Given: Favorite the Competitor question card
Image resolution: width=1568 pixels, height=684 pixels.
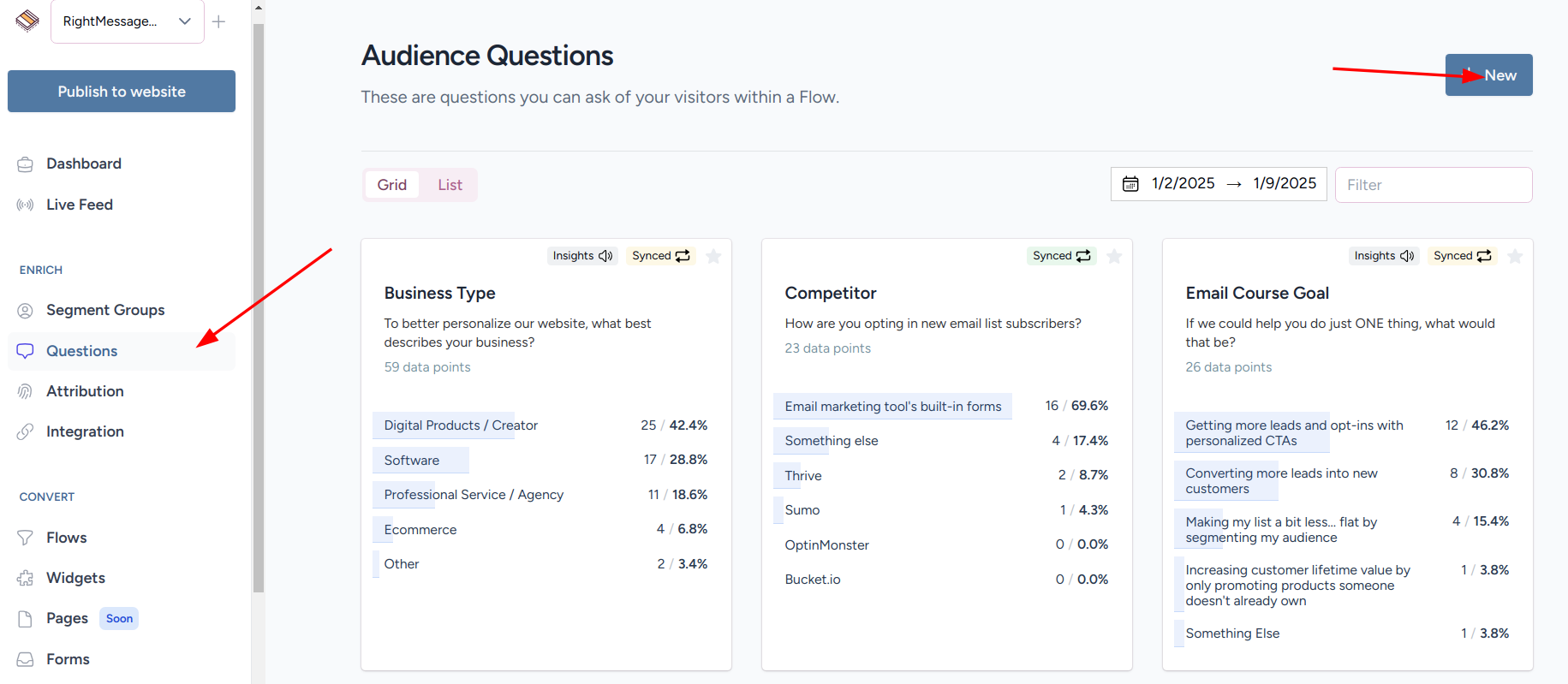Looking at the screenshot, I should coord(1114,256).
